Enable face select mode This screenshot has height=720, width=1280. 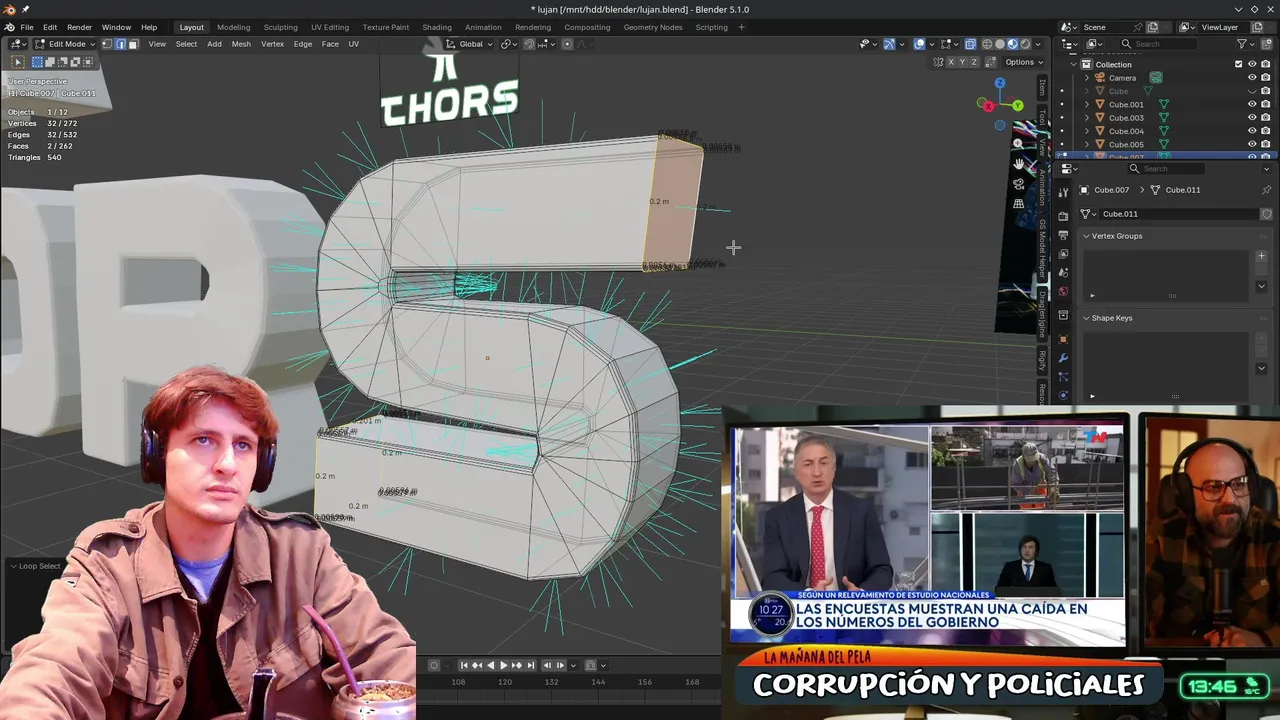coord(133,44)
